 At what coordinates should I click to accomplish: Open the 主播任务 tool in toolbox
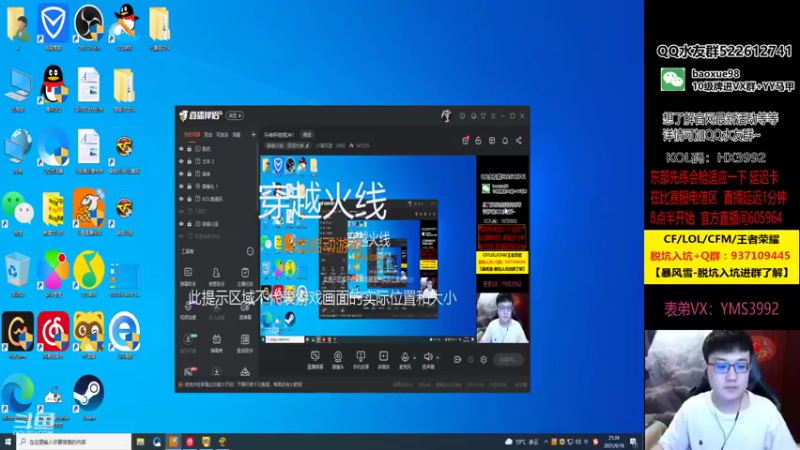click(x=245, y=276)
